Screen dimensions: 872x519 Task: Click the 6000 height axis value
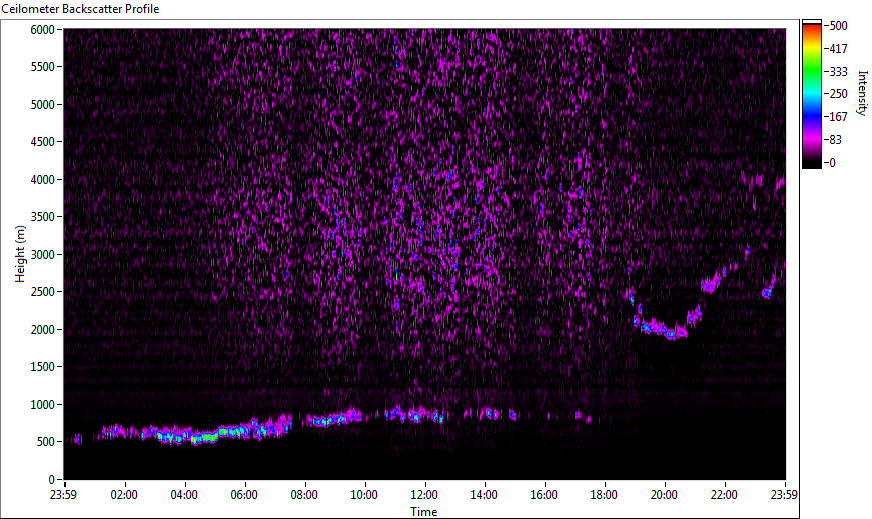(x=42, y=29)
